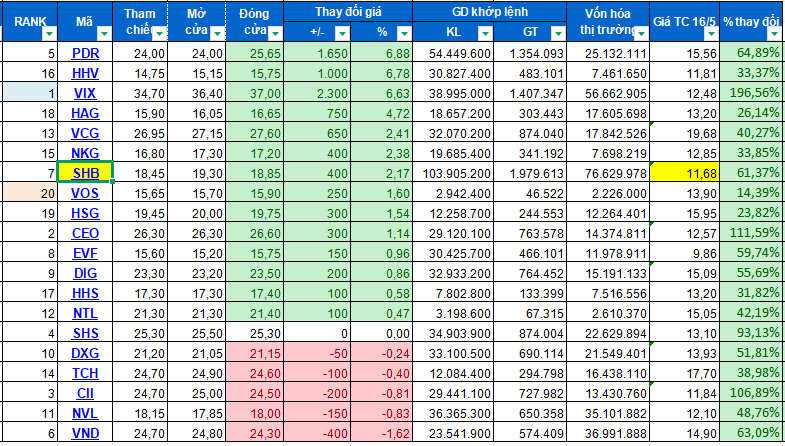Open the NTL ticker link

[x=85, y=313]
